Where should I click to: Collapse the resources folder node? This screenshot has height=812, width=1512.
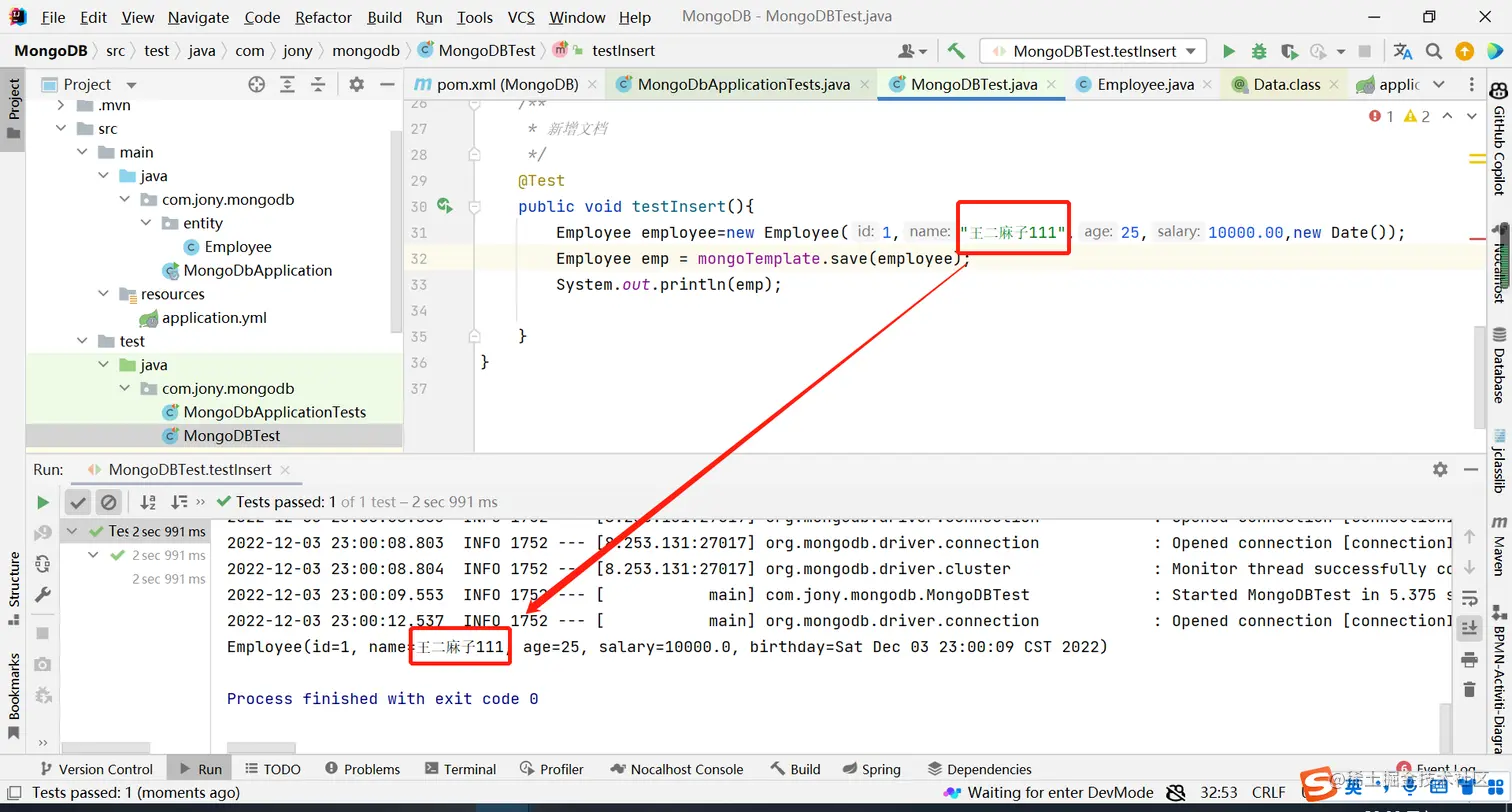pos(103,294)
